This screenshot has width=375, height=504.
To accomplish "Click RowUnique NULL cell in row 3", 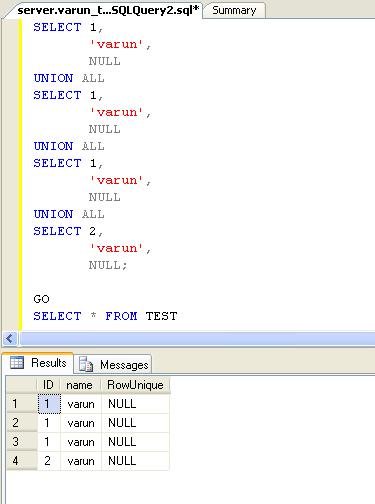I will 135,442.
